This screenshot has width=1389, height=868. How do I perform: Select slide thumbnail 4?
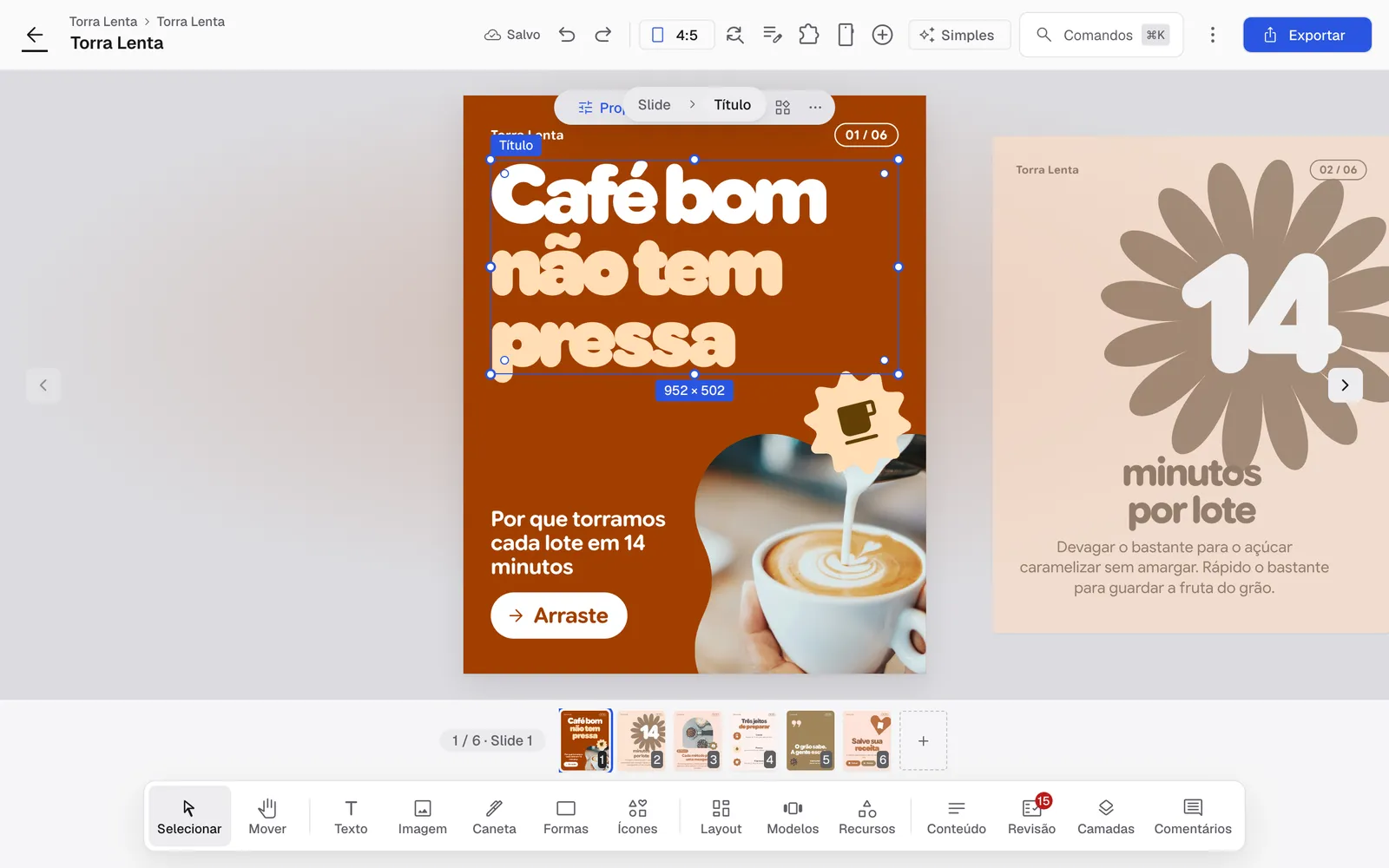pyautogui.click(x=754, y=740)
